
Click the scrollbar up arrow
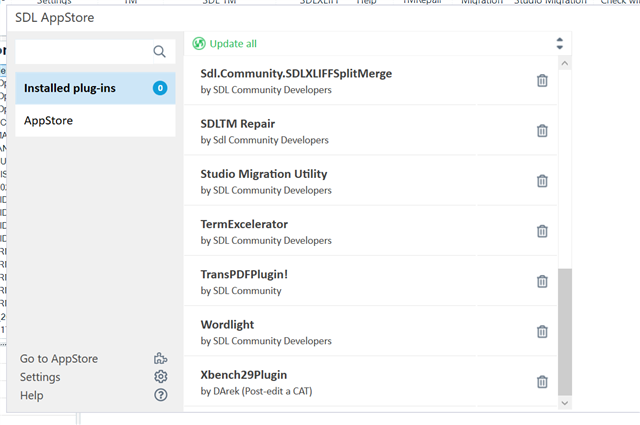click(565, 63)
